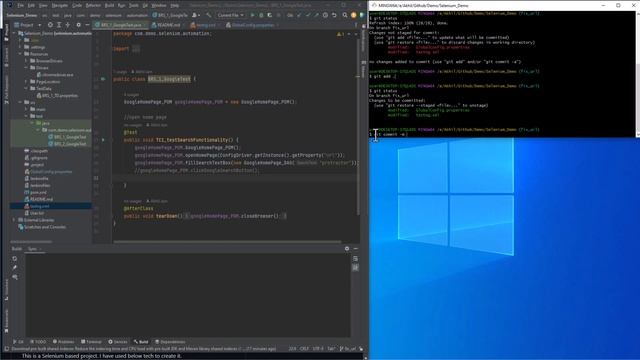
Task: Collapse the Resources folder in project tree
Action: click(20, 54)
